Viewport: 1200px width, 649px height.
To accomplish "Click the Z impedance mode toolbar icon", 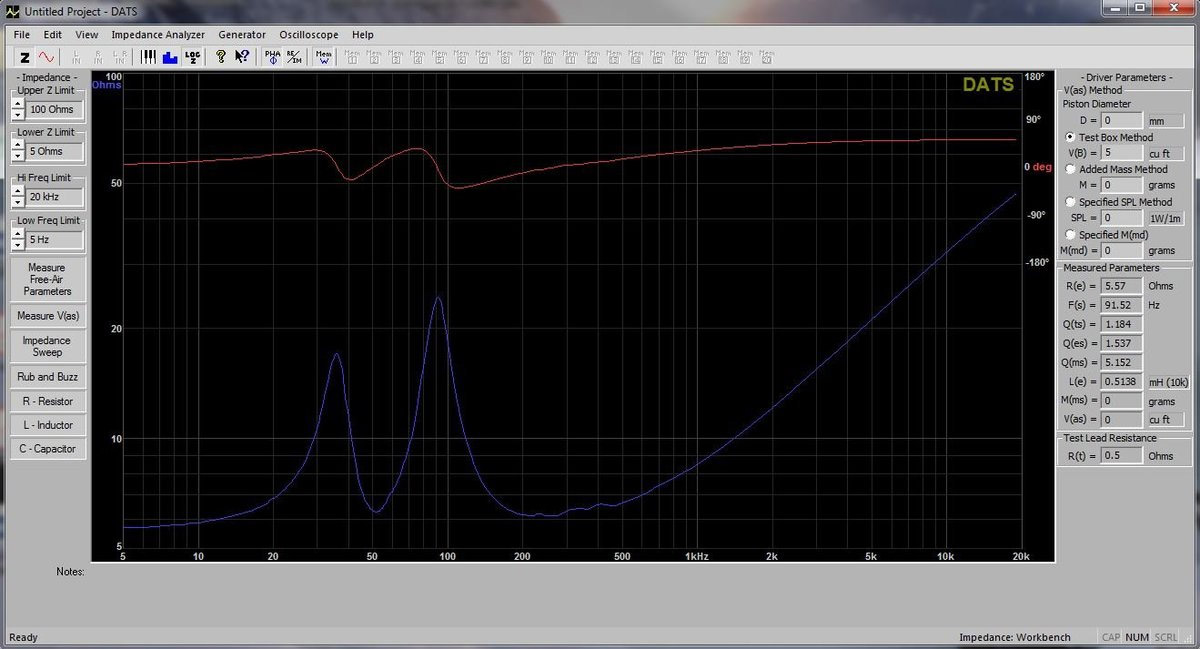I will [x=25, y=57].
